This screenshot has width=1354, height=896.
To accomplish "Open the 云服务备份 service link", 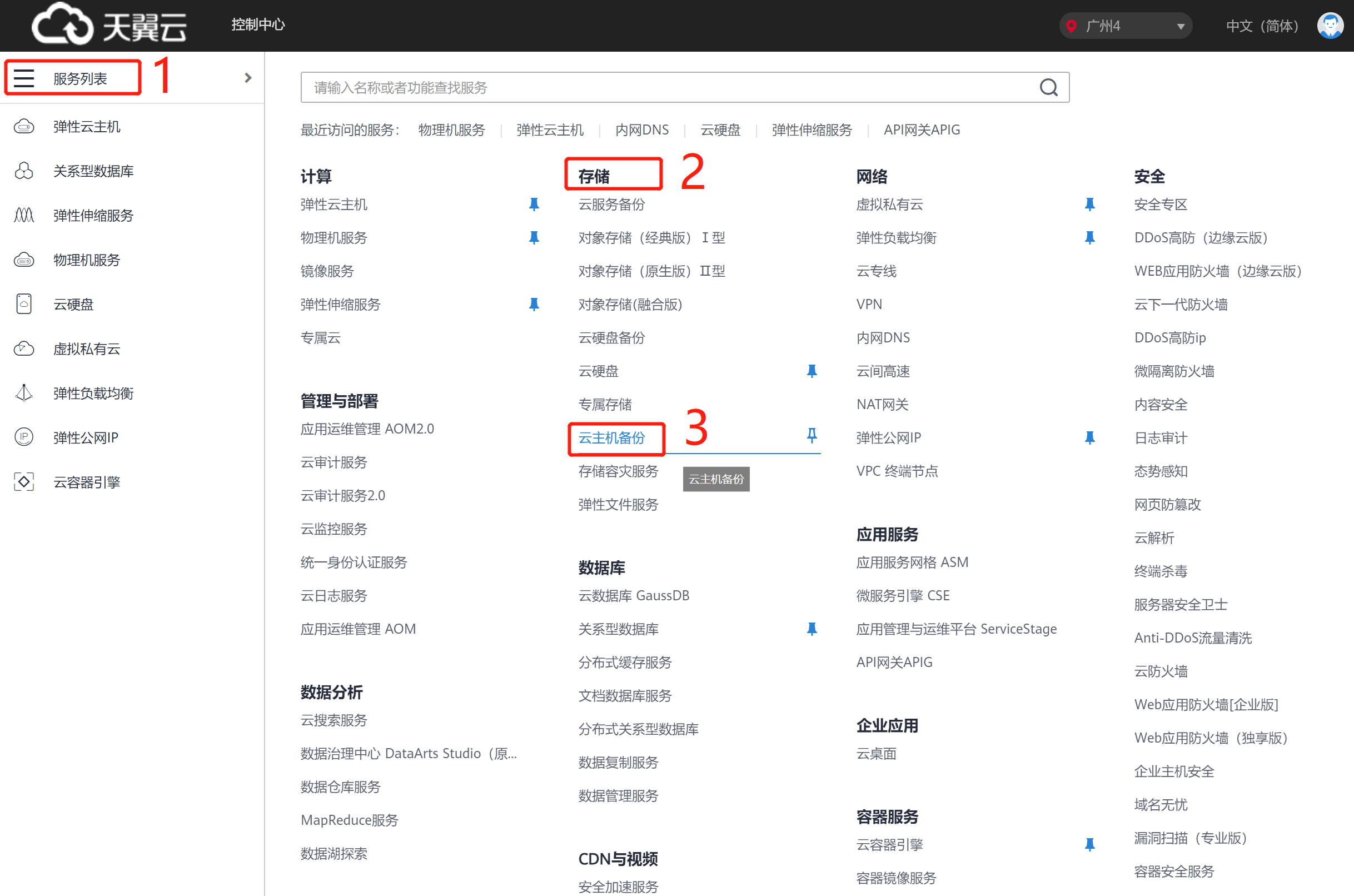I will (612, 205).
